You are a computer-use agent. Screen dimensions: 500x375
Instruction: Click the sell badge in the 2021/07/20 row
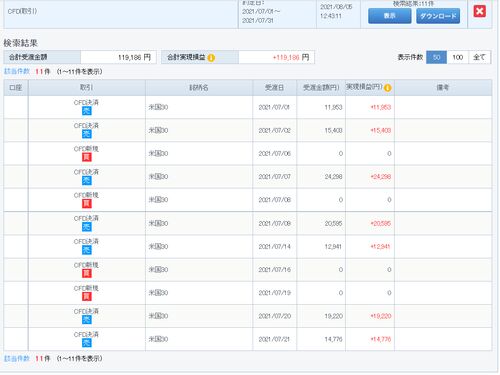click(87, 320)
